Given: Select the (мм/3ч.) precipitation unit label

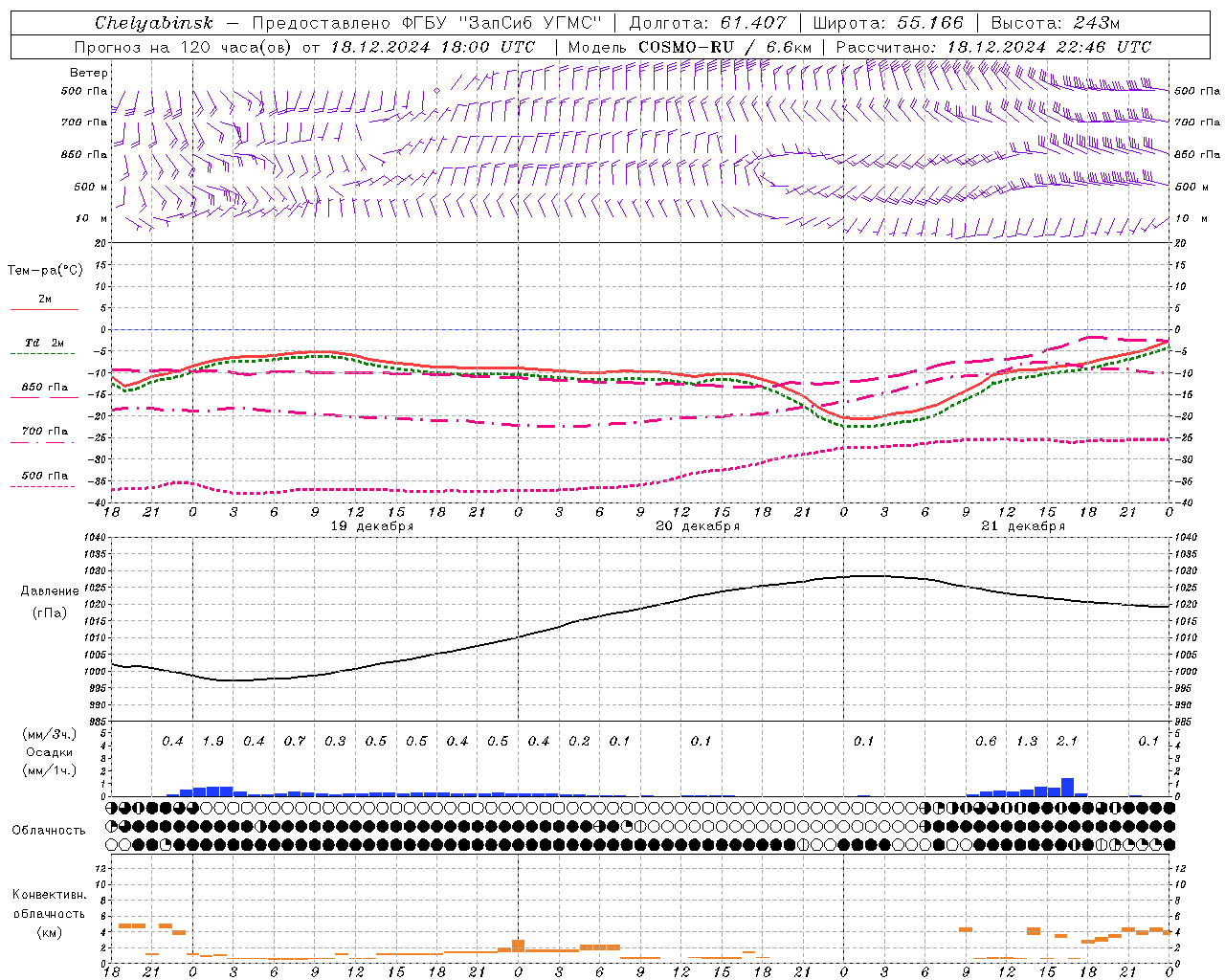Looking at the screenshot, I should (49, 734).
